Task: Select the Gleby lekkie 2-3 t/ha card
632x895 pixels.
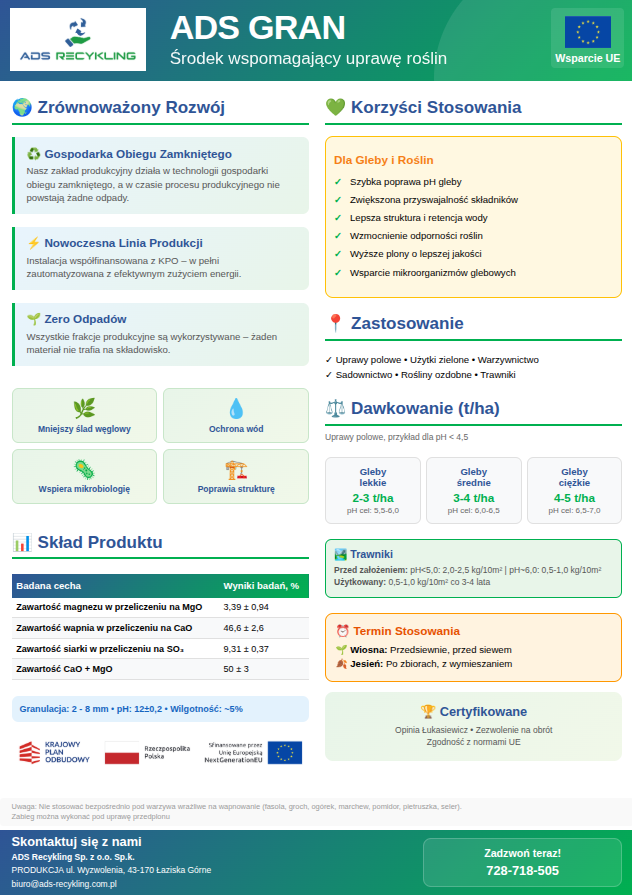Action: tap(373, 490)
